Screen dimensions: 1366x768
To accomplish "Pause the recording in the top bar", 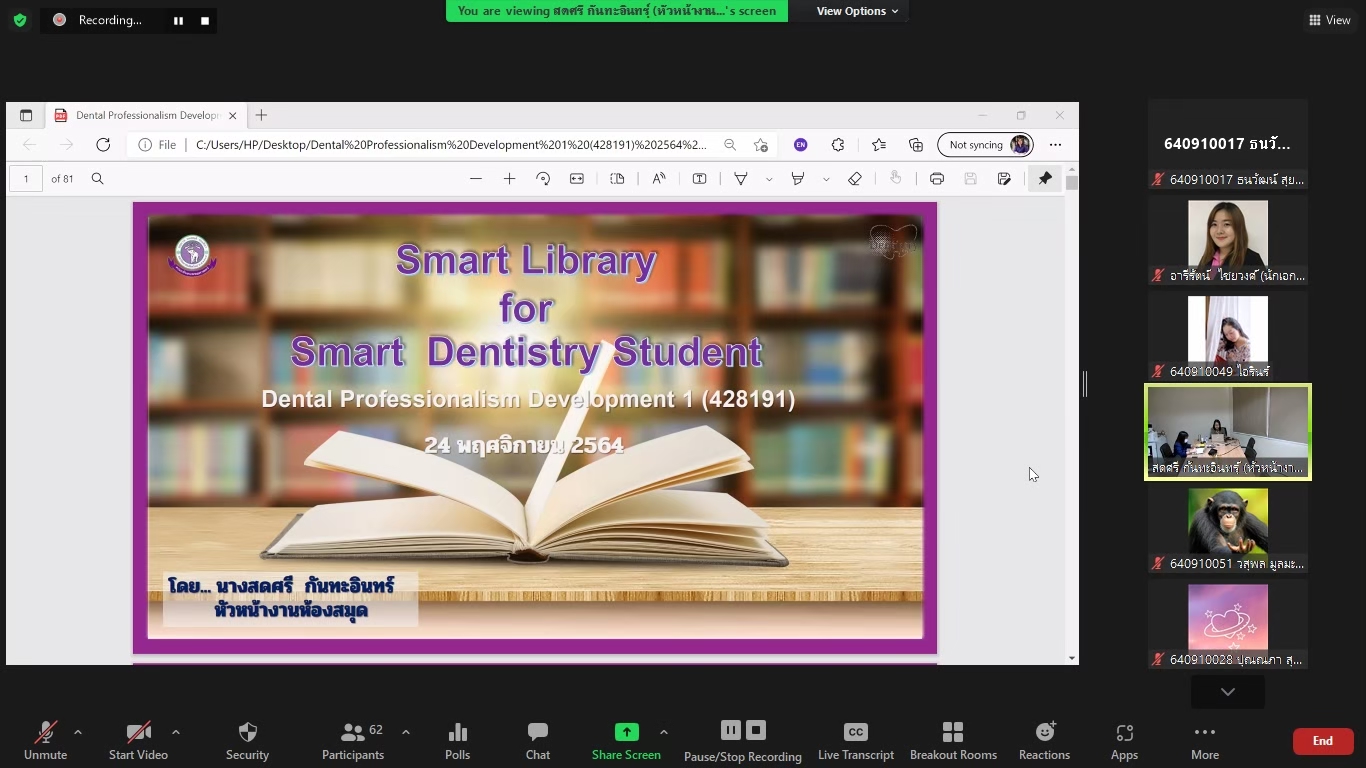I will point(178,20).
